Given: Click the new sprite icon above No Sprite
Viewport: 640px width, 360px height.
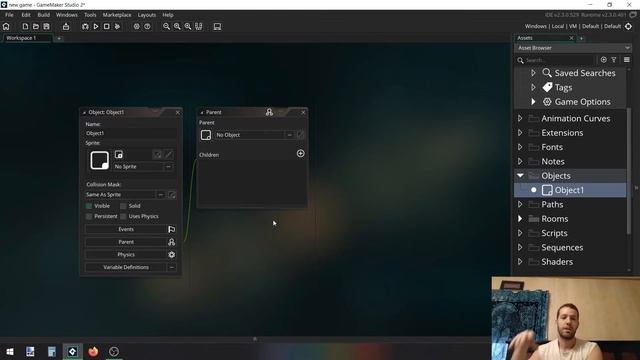Looking at the screenshot, I should 119,154.
